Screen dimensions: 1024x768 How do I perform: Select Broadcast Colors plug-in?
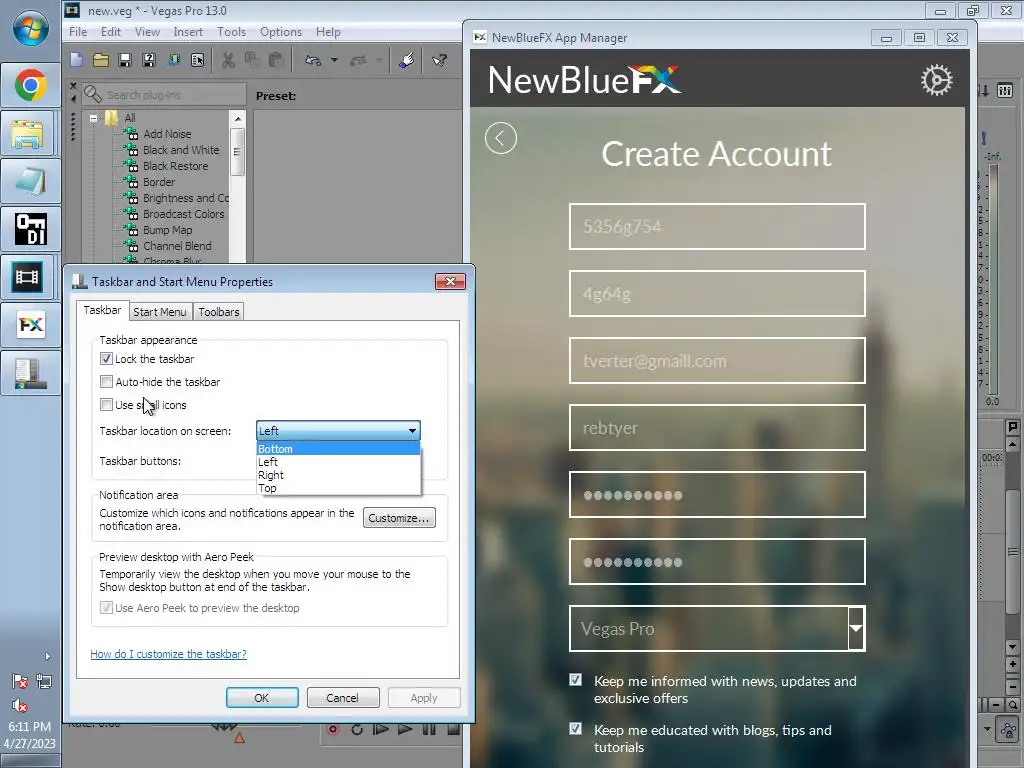coord(183,214)
